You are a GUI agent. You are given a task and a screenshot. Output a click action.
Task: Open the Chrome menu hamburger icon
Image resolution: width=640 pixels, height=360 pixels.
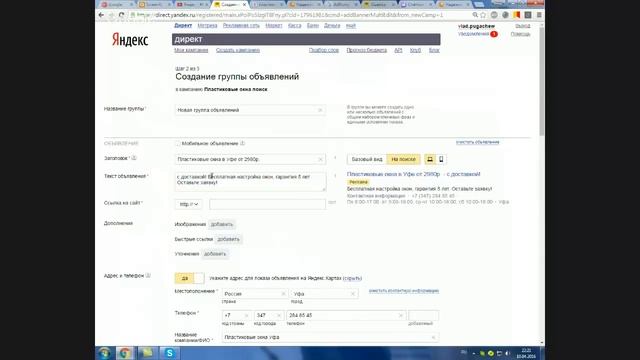[x=539, y=15]
